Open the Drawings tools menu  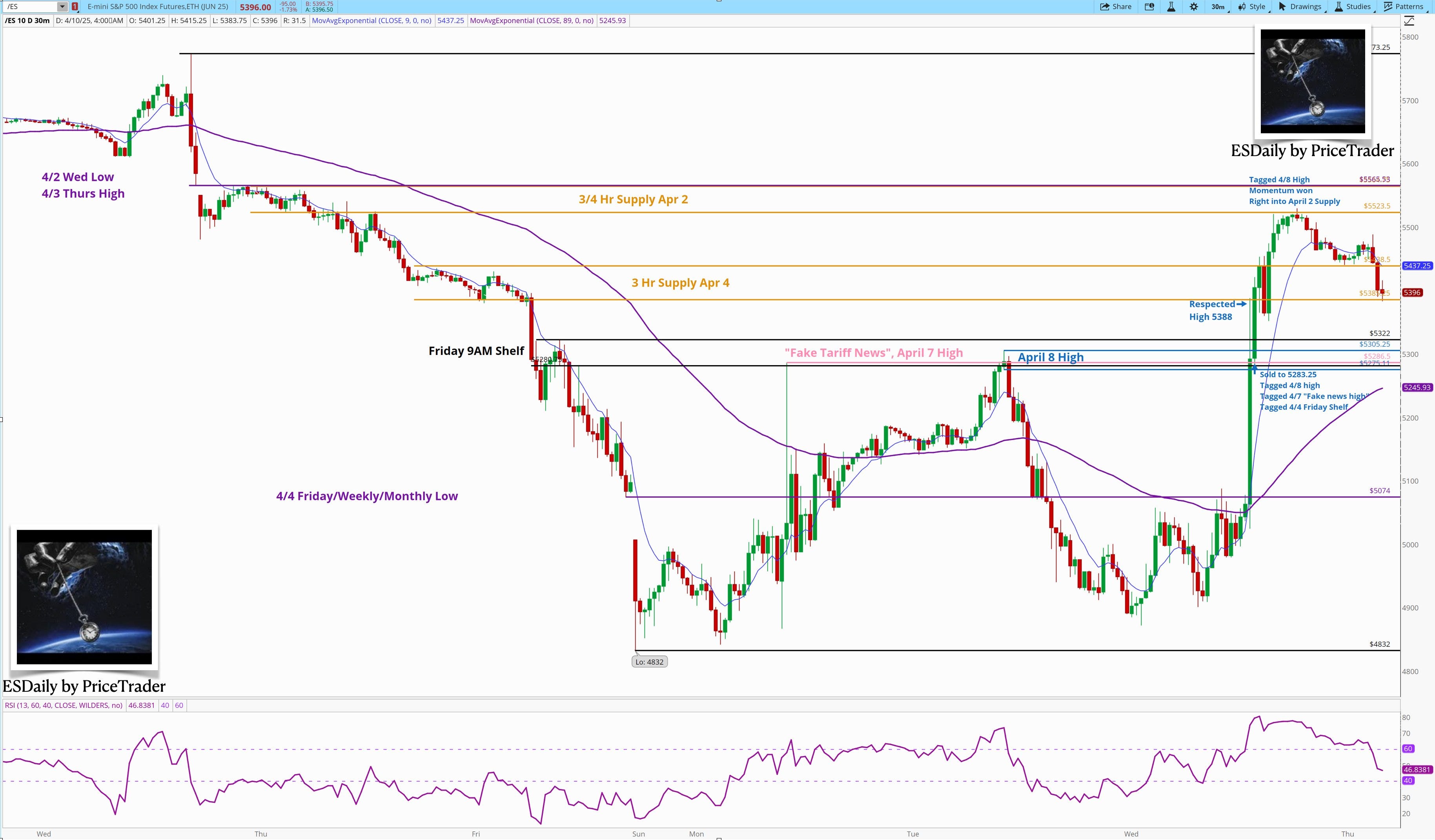click(x=1300, y=7)
